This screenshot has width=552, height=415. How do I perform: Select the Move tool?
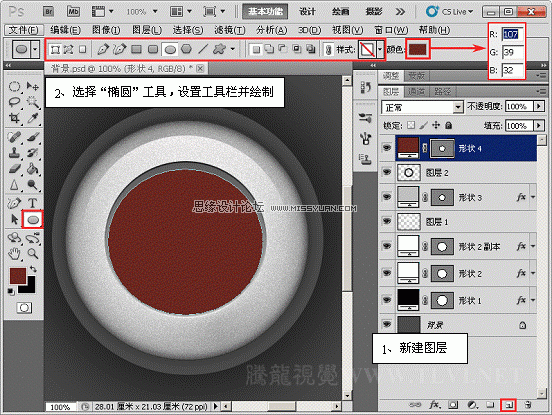pos(33,87)
